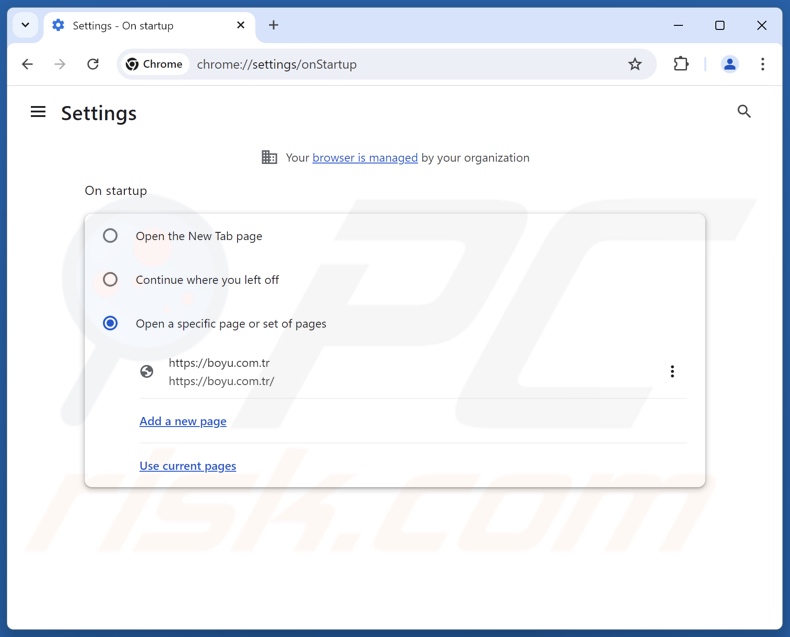Open the browser is managed link
This screenshot has width=790, height=637.
coord(365,158)
